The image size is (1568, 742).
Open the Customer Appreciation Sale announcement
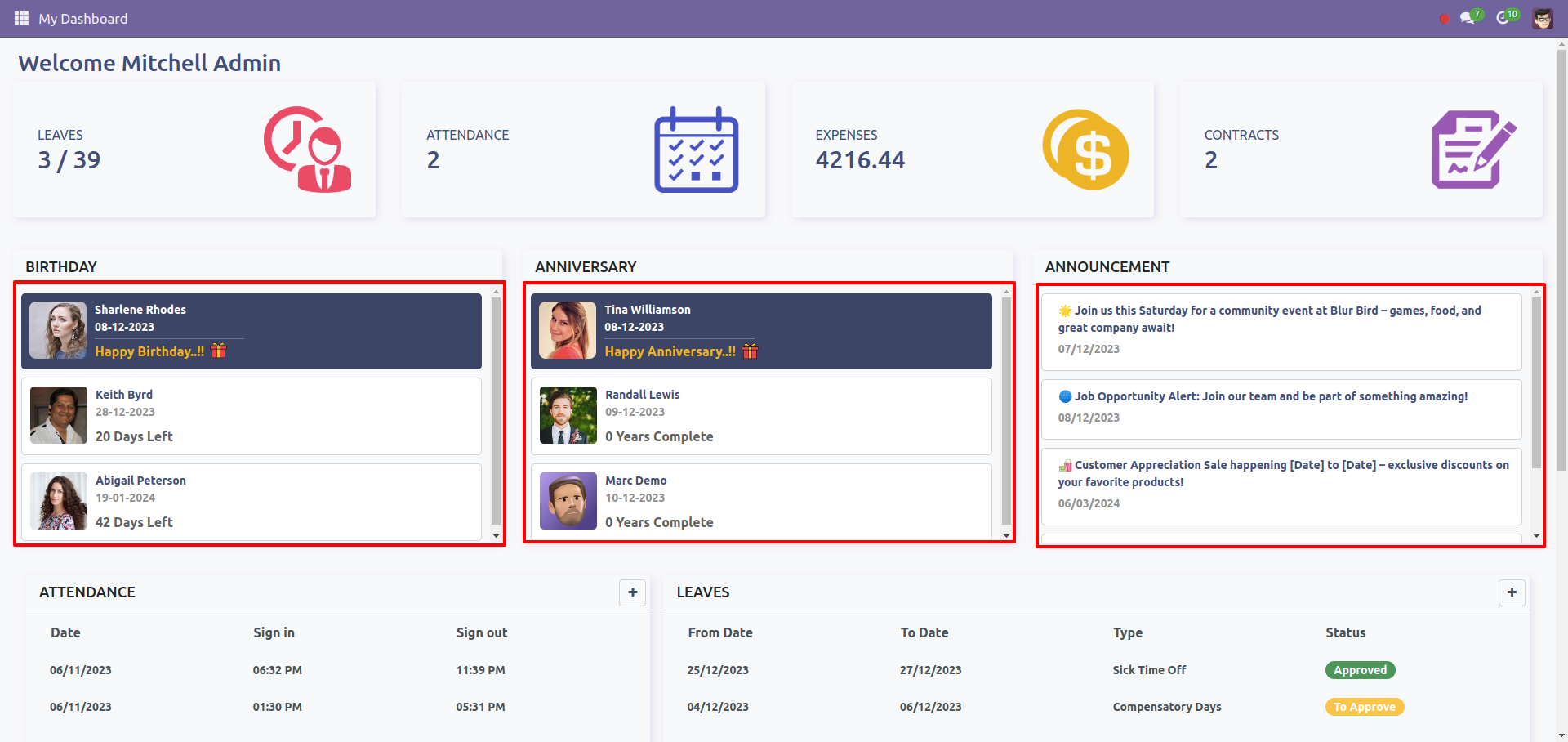pos(1281,486)
